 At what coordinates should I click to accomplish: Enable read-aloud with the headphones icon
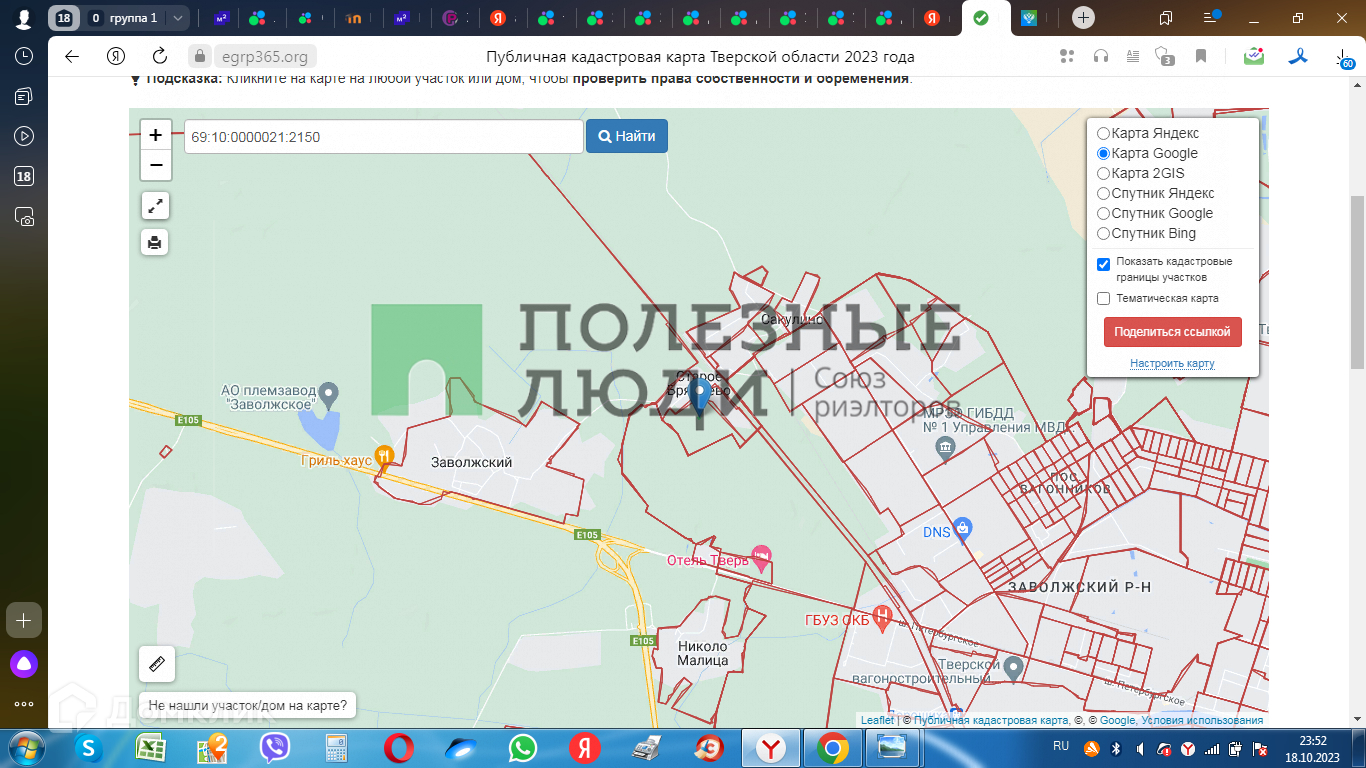click(x=1101, y=56)
